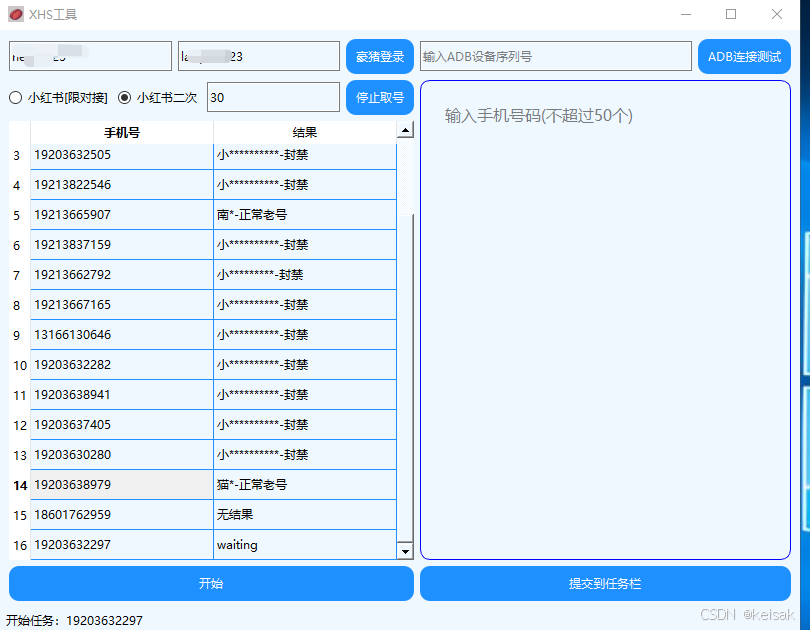The width and height of the screenshot is (810, 630).
Task: Click the scrollbar down arrow on the results table
Action: 405,551
